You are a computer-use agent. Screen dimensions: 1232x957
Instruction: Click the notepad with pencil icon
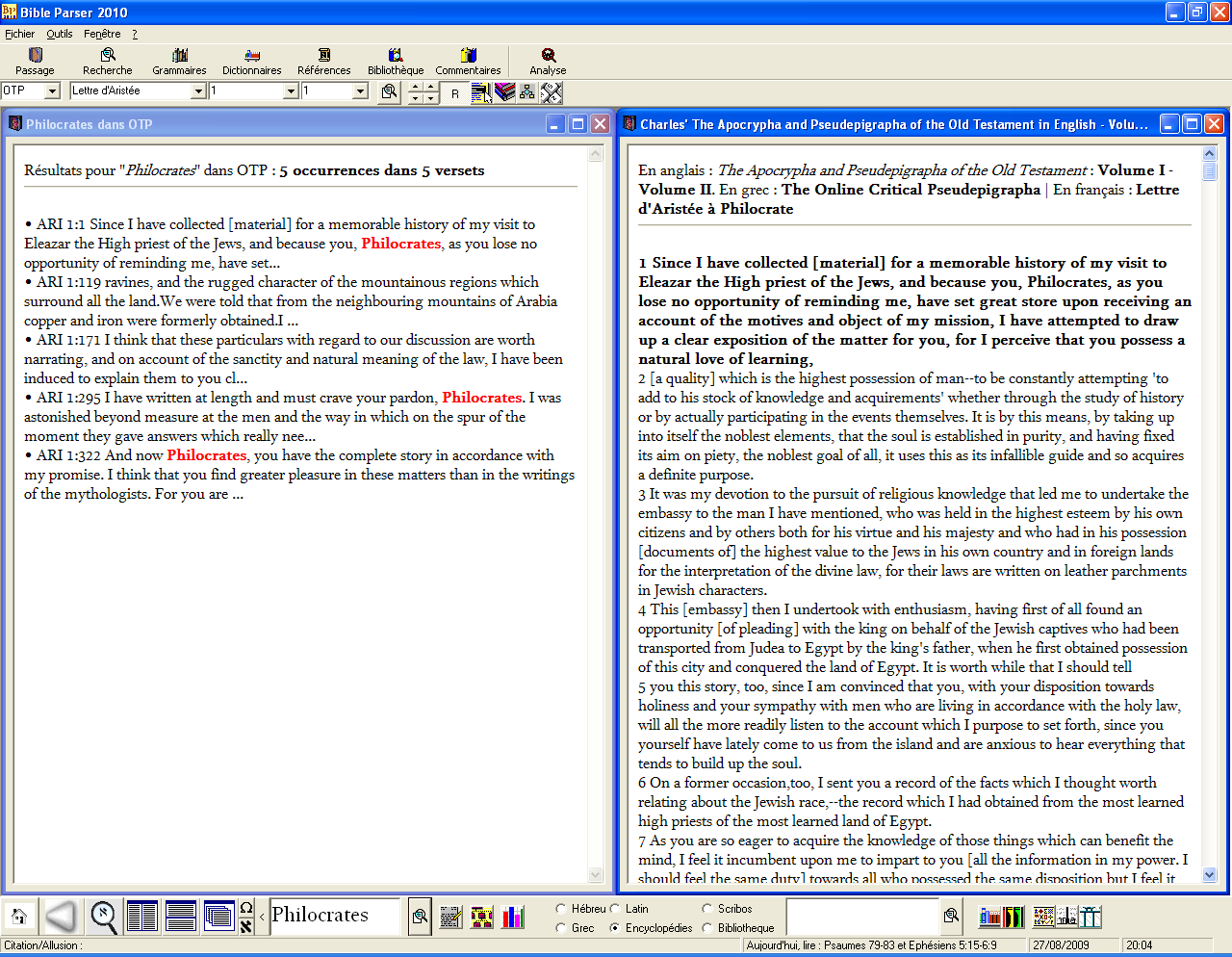point(451,917)
